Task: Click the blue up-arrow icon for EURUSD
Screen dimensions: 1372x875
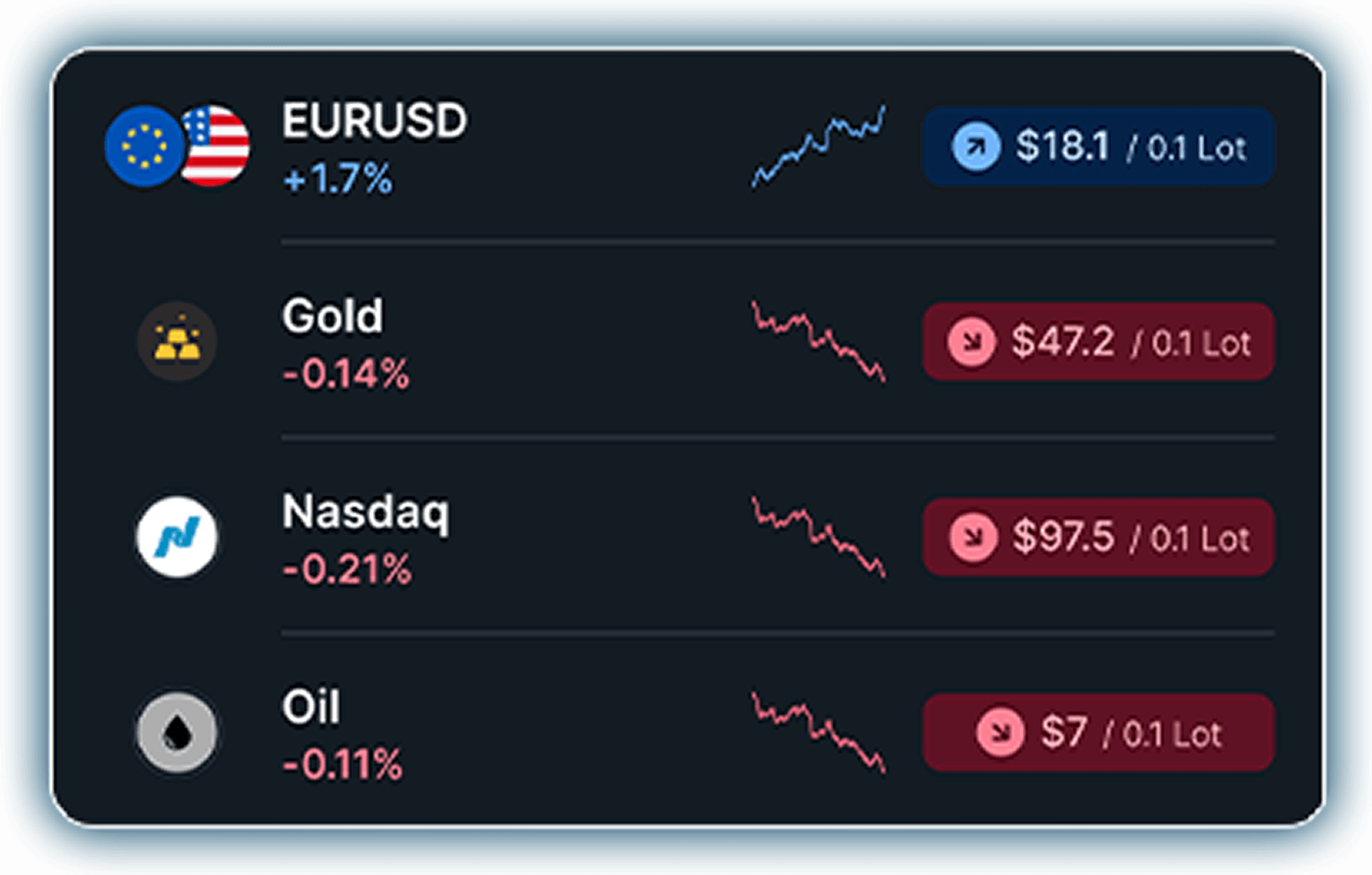Action: 976,146
